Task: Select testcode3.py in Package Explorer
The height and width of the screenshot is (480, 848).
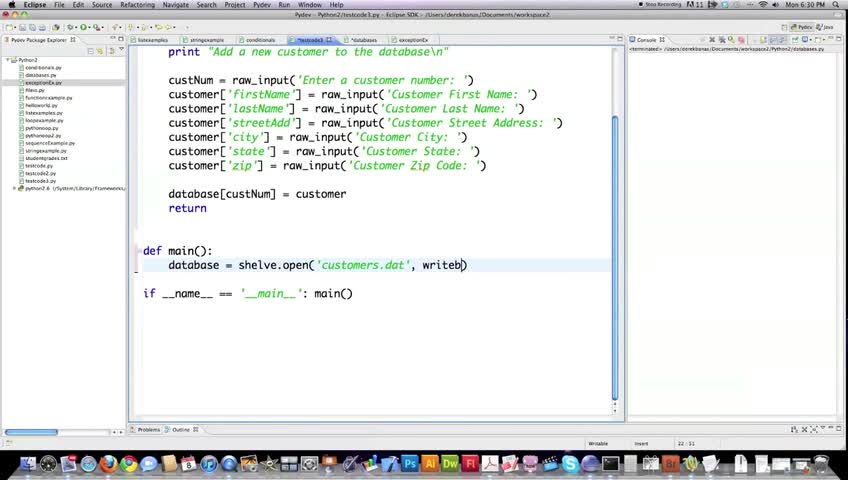Action: (41, 181)
